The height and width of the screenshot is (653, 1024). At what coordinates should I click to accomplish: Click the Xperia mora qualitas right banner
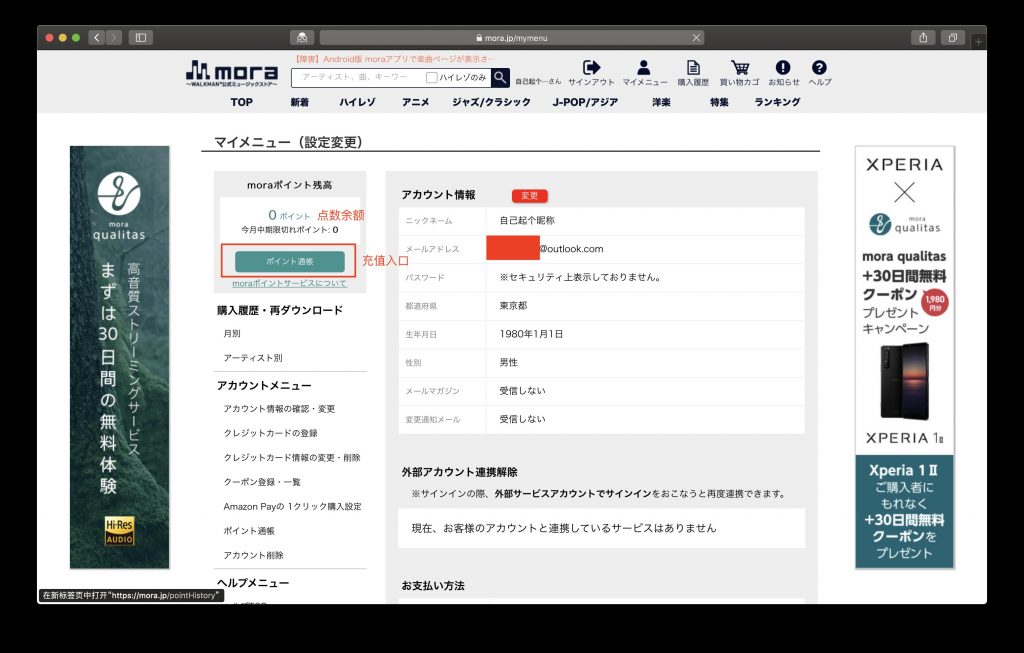coord(904,300)
